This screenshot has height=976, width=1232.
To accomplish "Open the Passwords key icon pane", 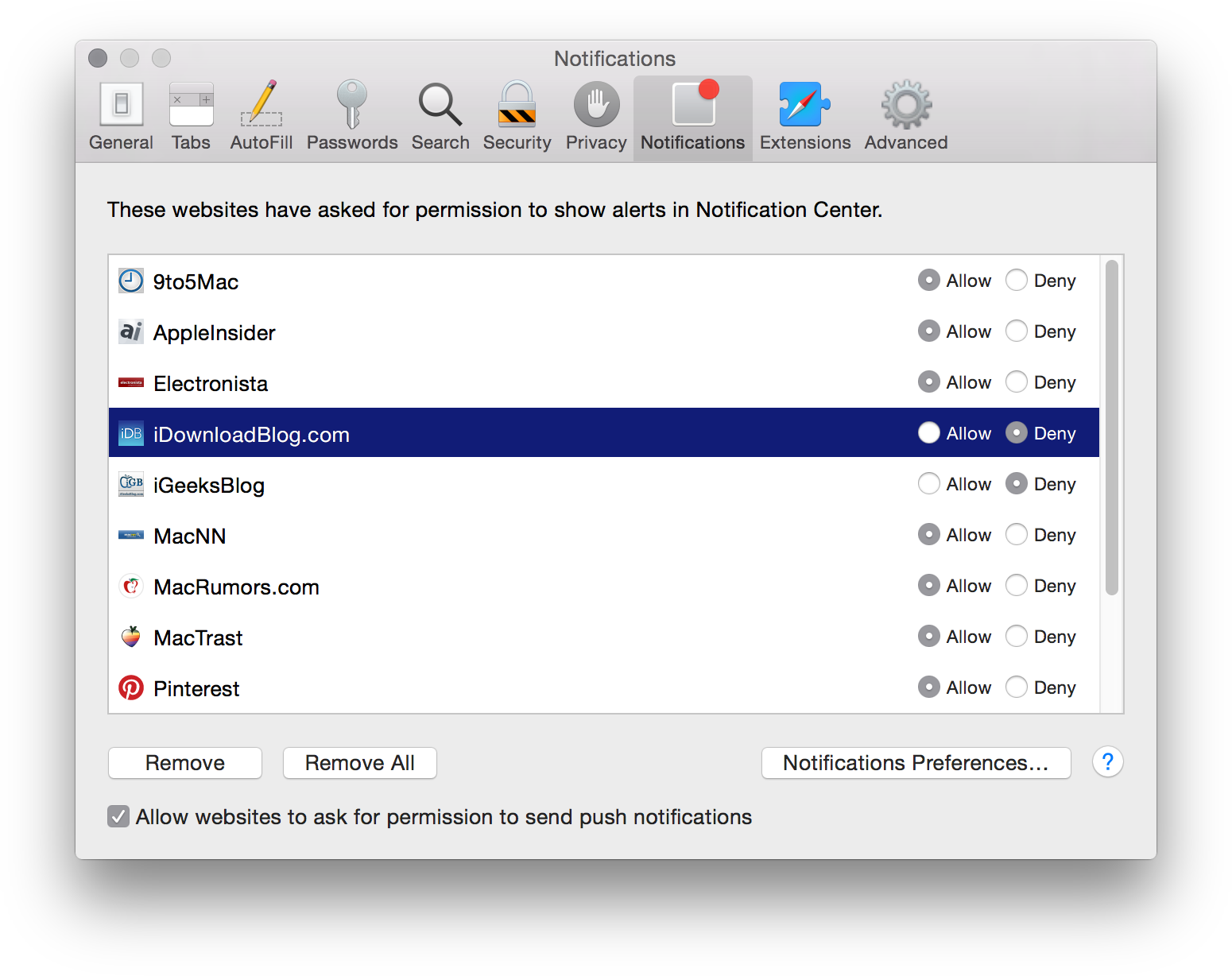I will 352,116.
